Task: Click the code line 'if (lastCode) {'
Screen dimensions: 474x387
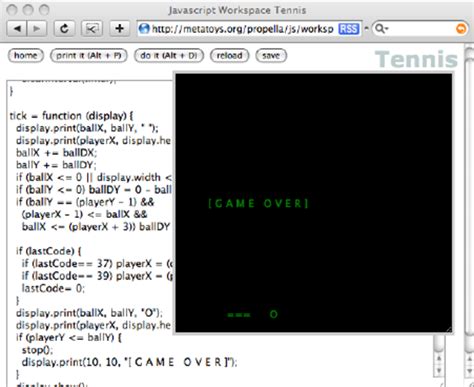Action: pyautogui.click(x=49, y=251)
